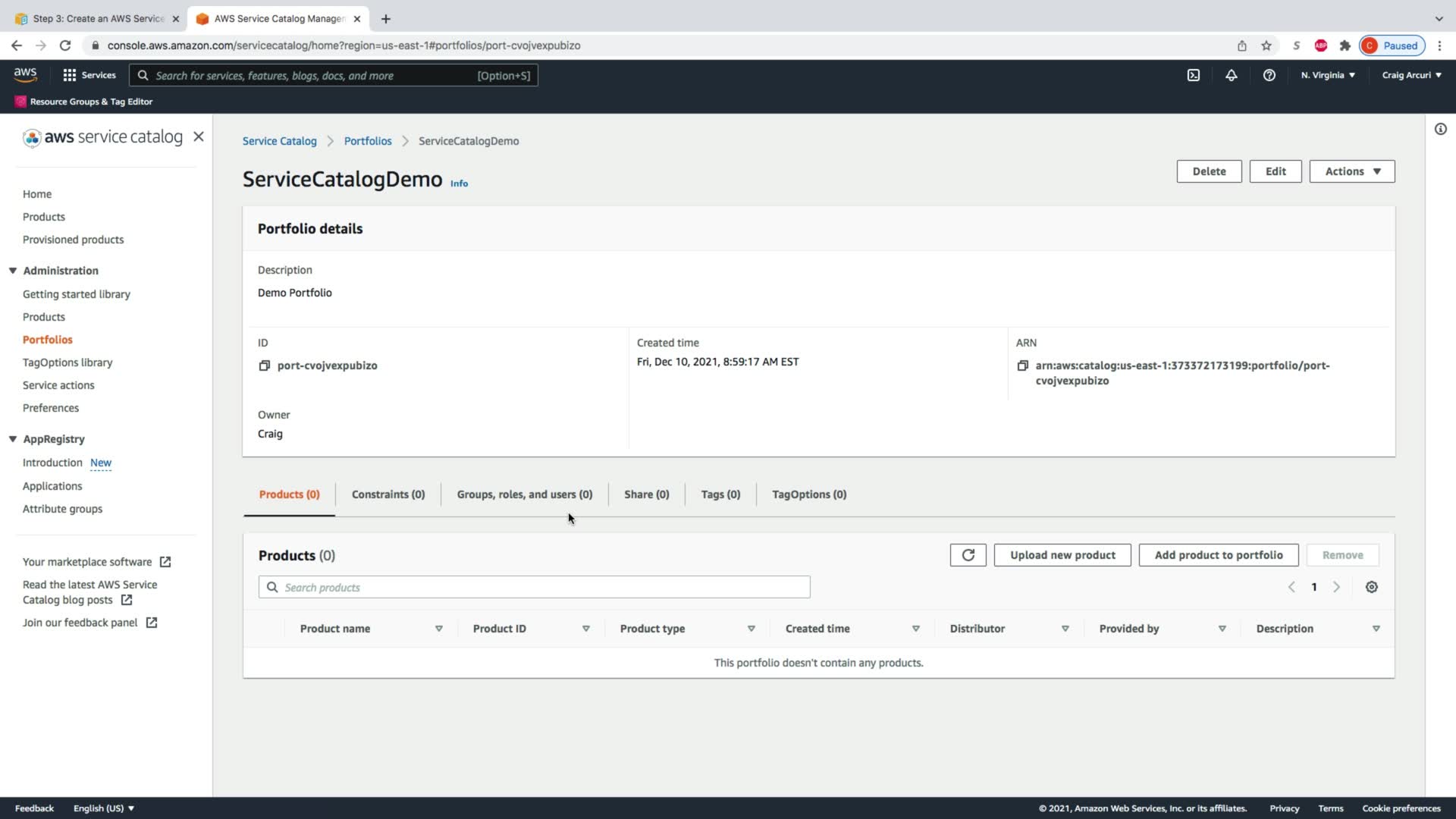Click the Search products field
1456x819 pixels.
(x=534, y=587)
